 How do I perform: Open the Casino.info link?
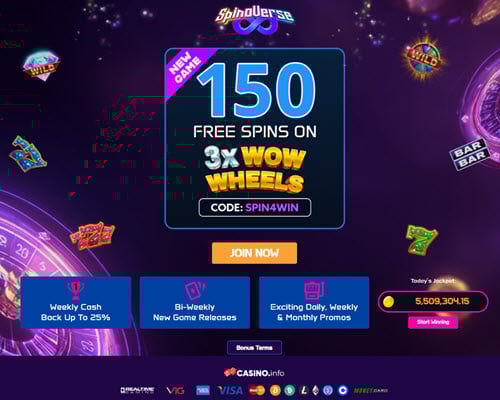(x=254, y=373)
